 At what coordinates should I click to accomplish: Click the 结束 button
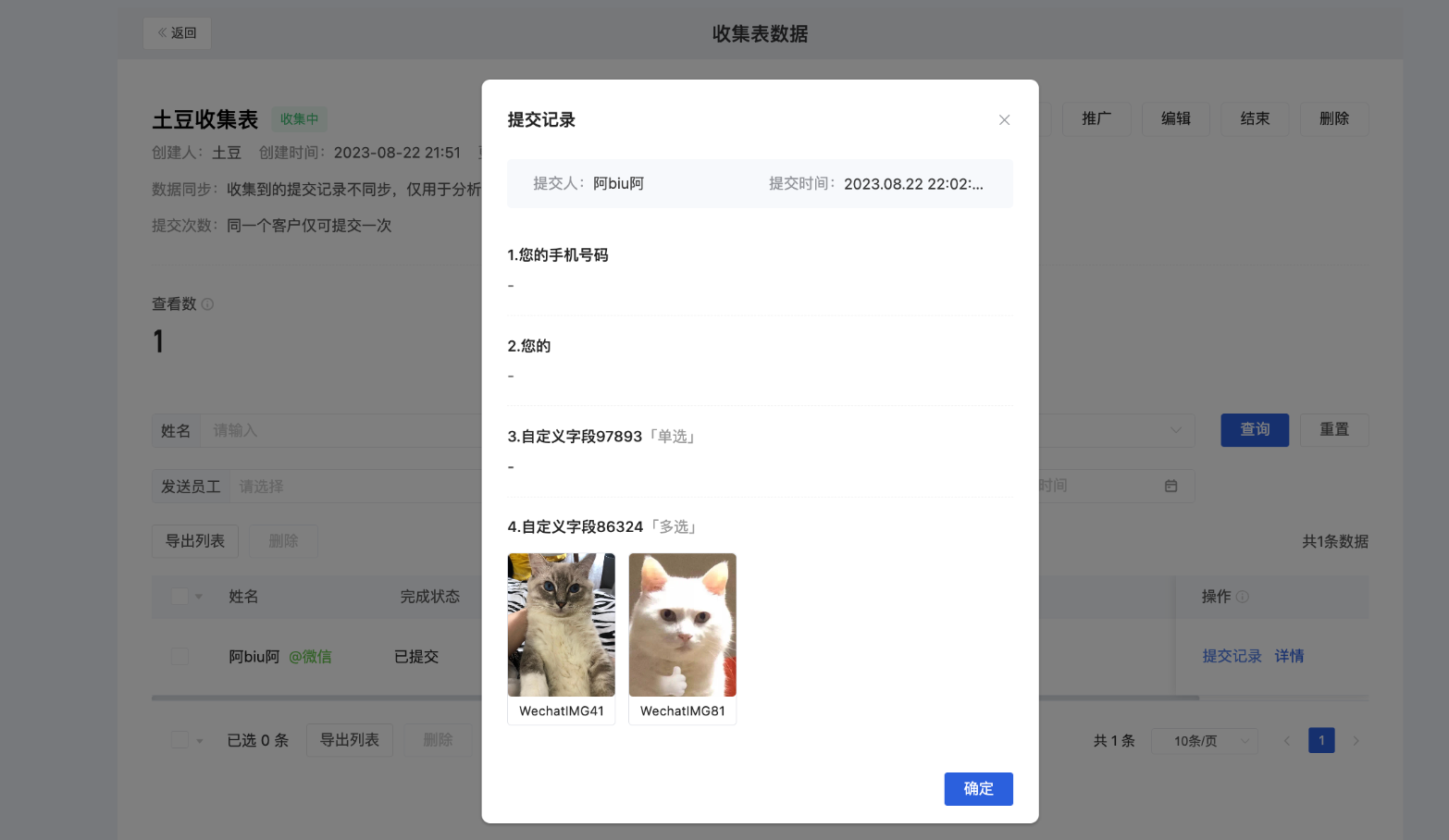[1255, 118]
